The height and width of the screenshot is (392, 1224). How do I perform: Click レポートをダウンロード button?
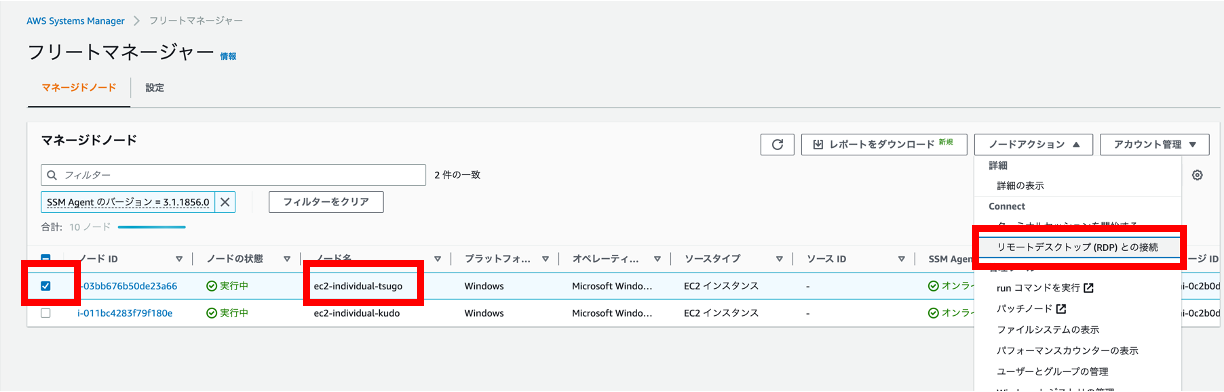coord(884,145)
